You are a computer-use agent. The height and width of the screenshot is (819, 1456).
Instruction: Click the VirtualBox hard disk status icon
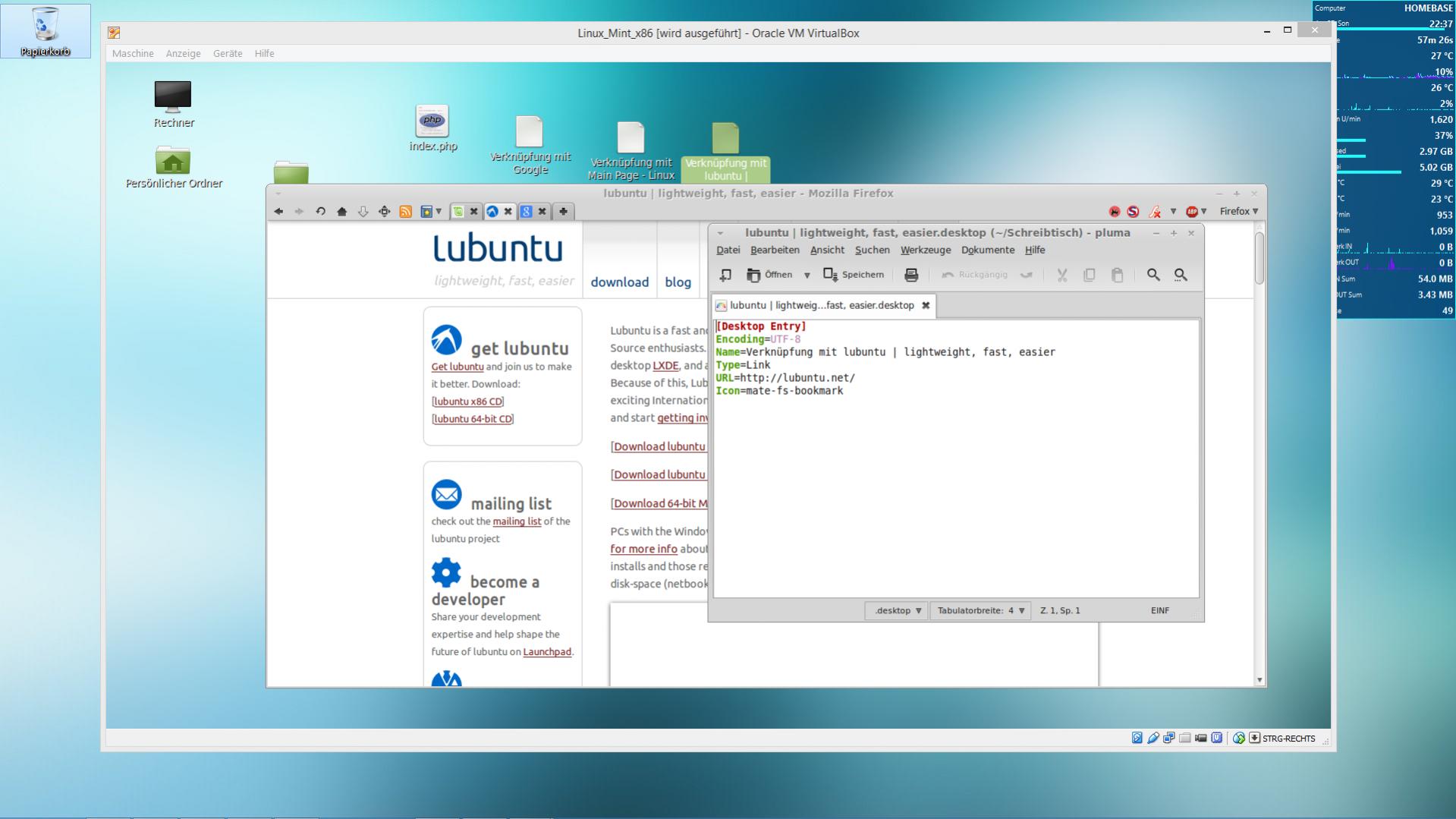(x=1137, y=738)
